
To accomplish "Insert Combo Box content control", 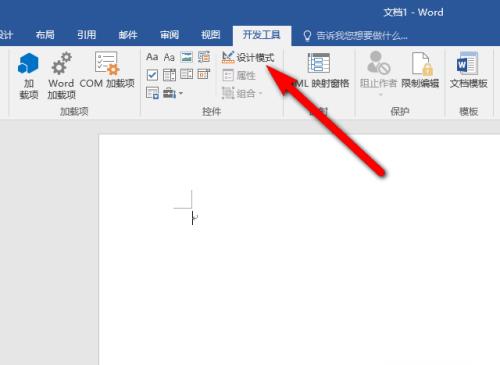I will pos(169,75).
